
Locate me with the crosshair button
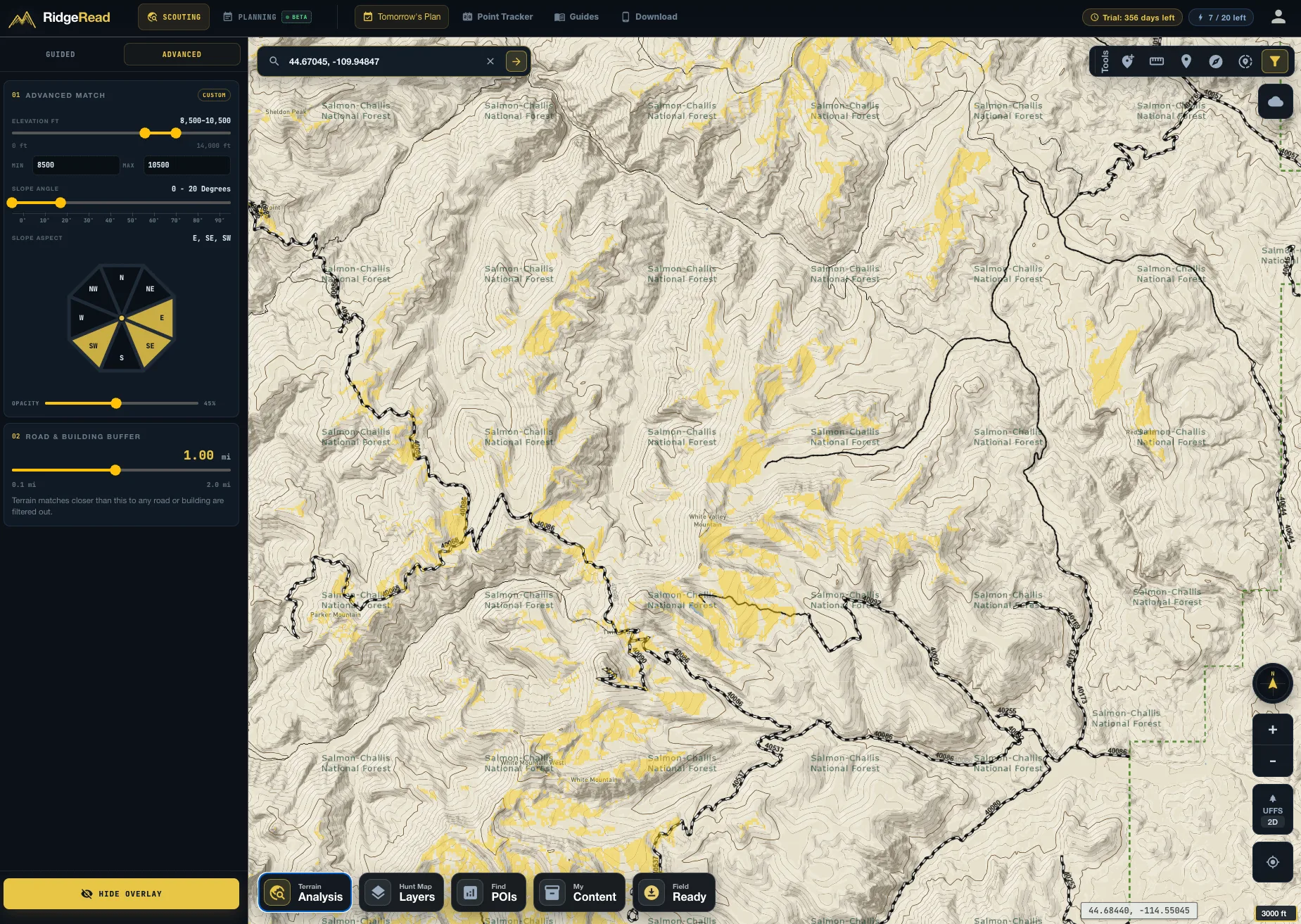click(1273, 862)
